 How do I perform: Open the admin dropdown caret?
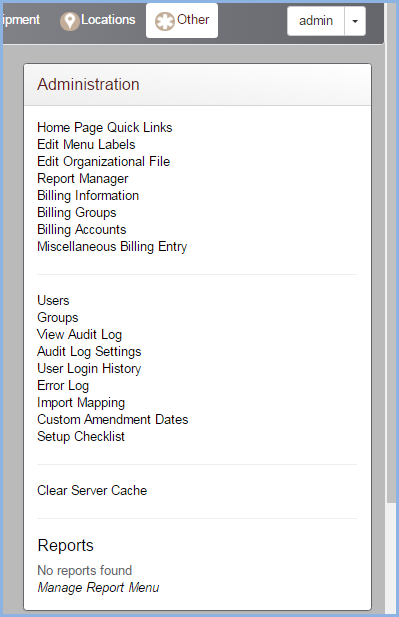point(355,21)
